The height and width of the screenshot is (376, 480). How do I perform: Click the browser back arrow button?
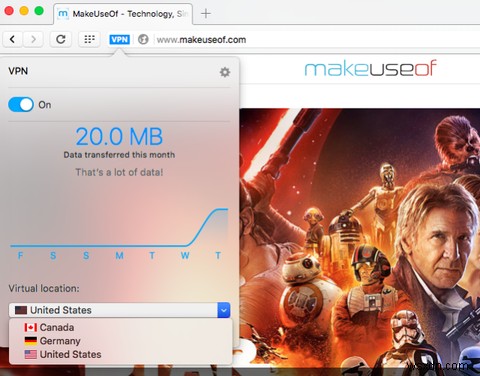coord(13,39)
